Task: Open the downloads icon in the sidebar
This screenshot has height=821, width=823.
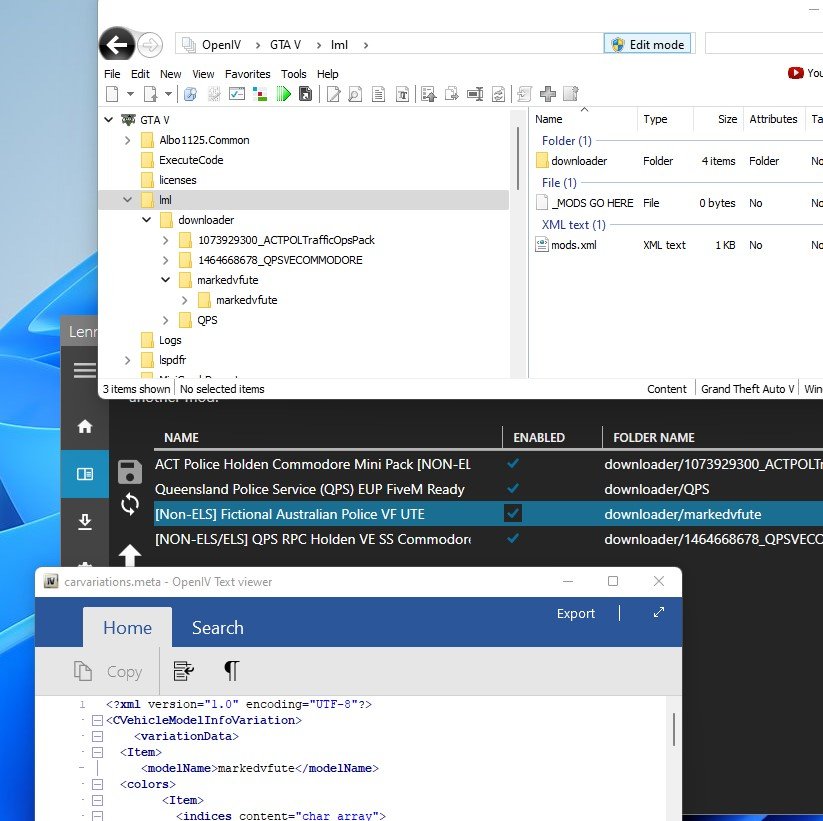Action: pos(85,522)
